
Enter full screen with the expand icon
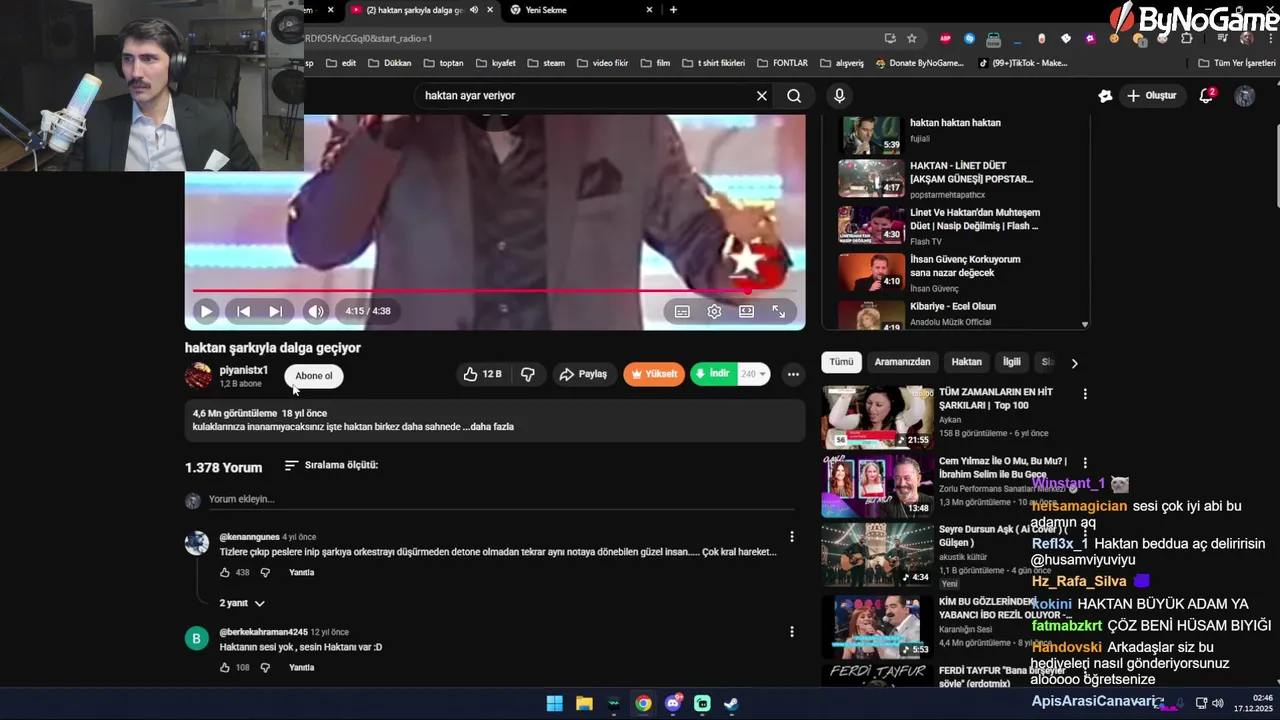click(x=778, y=312)
